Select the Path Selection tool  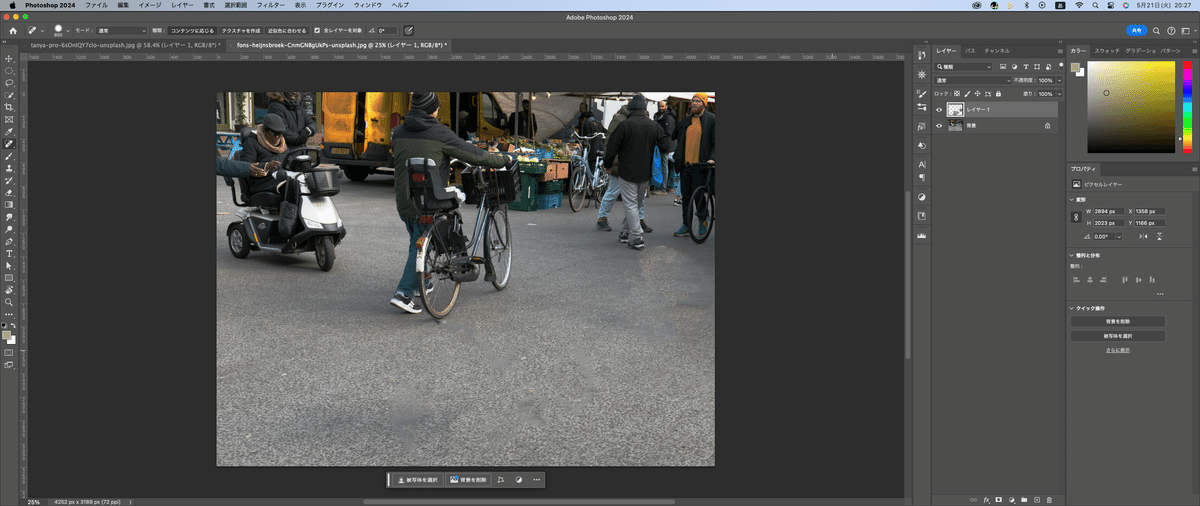click(9, 265)
